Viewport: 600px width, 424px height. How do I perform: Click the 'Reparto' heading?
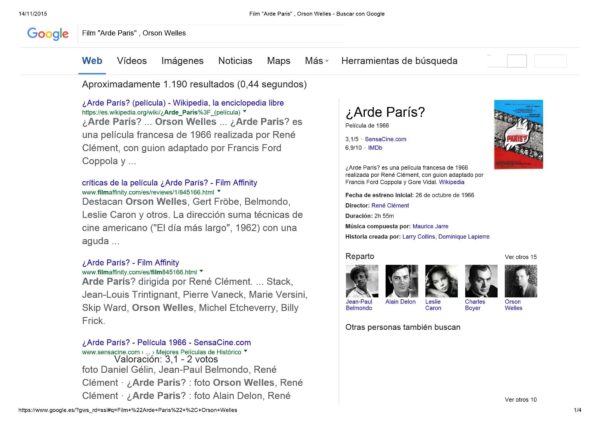point(360,256)
